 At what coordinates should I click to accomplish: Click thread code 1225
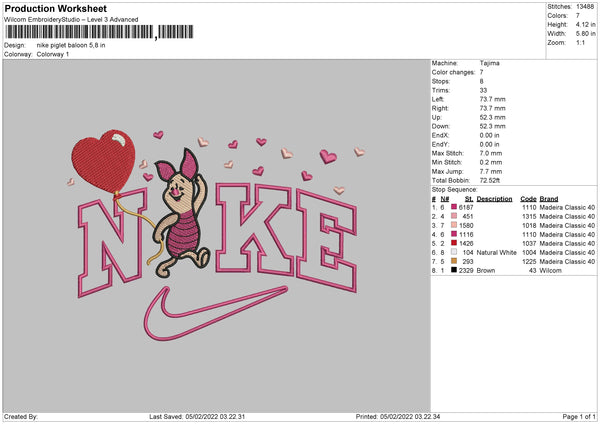click(529, 261)
